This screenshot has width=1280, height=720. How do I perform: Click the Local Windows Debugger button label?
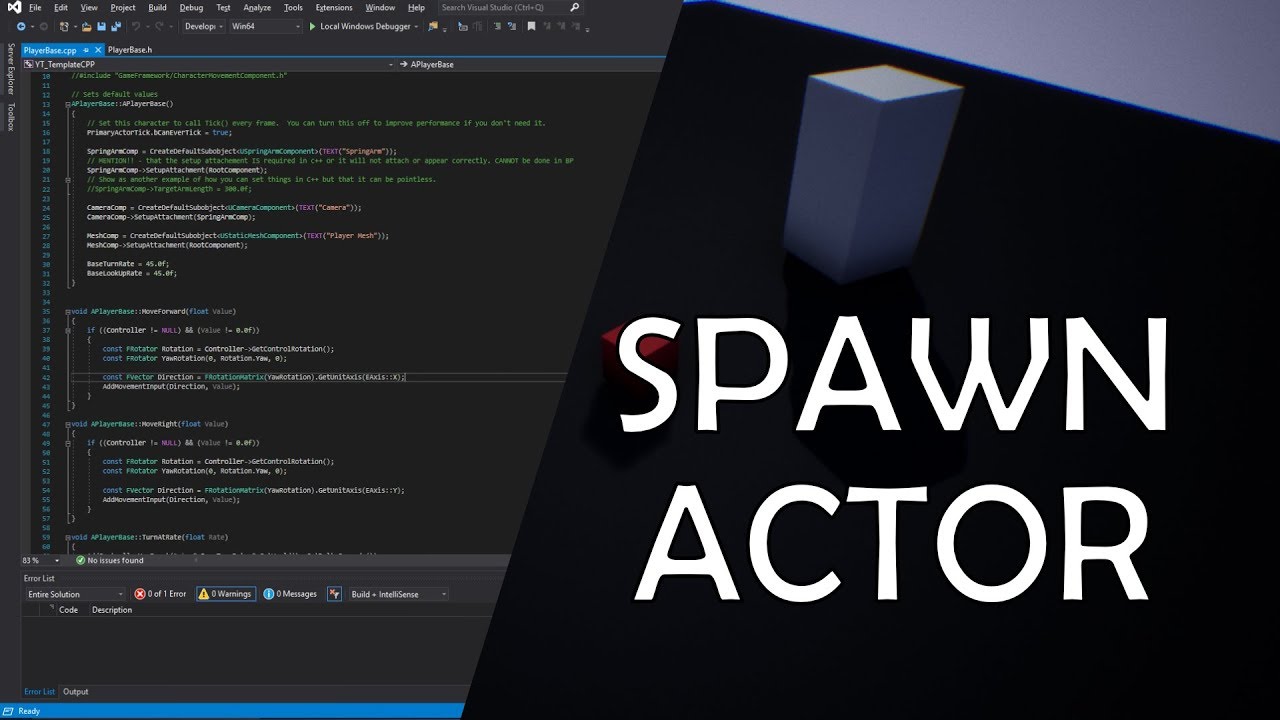[365, 26]
